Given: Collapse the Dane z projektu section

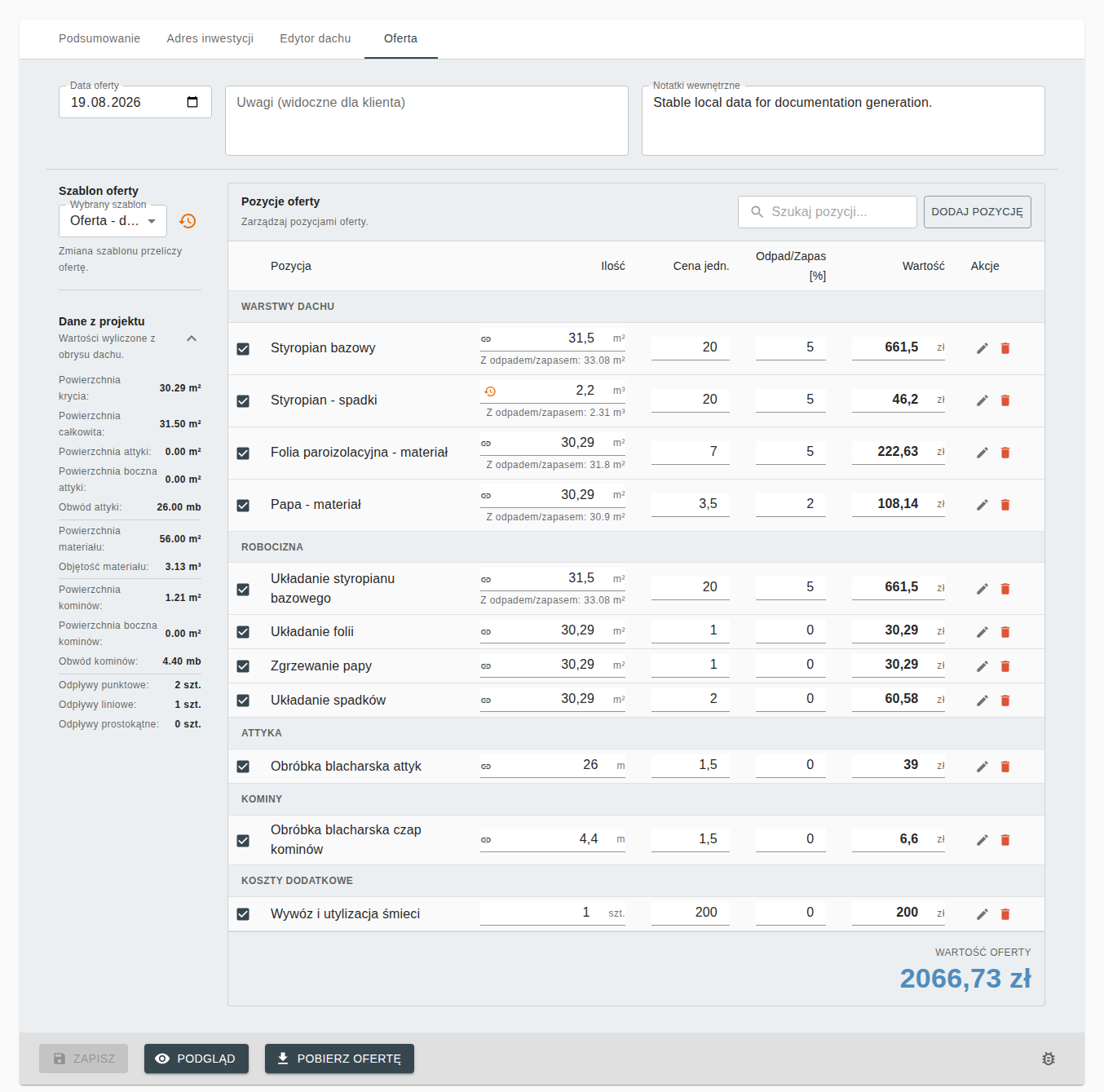Looking at the screenshot, I should coord(192,338).
